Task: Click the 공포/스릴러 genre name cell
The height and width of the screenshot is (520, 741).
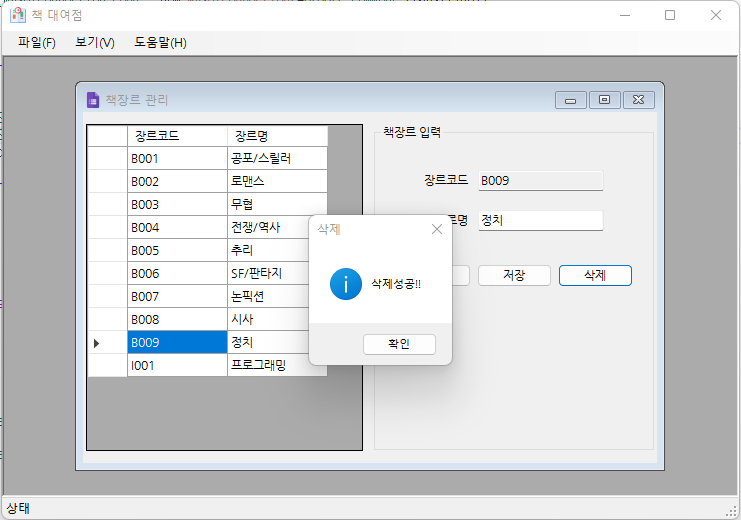Action: [277, 158]
